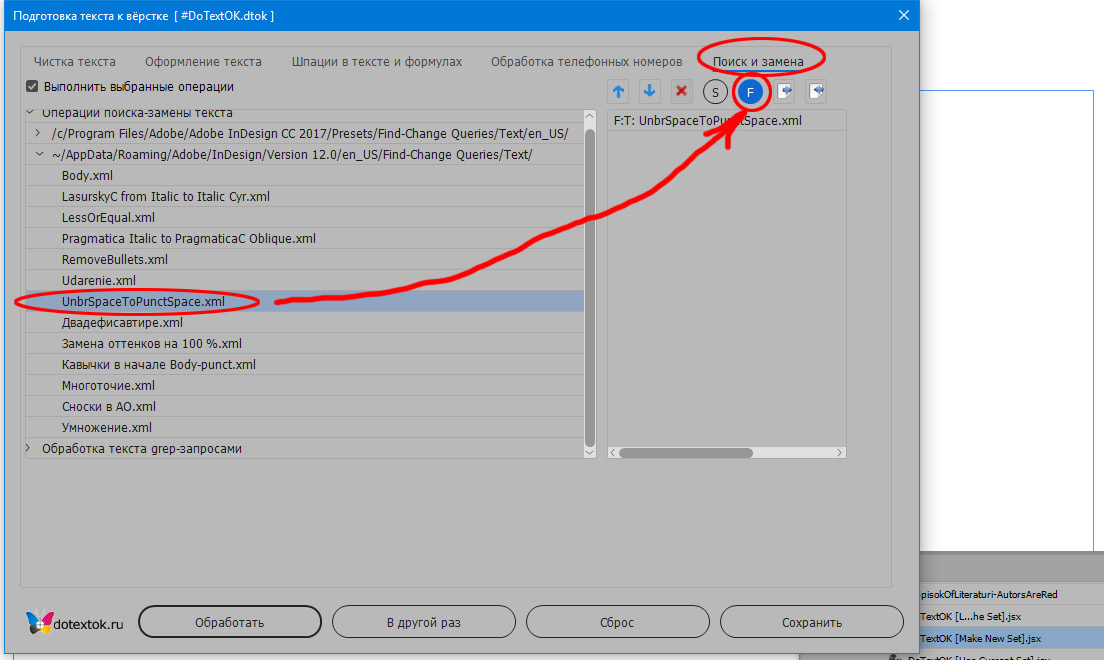Click the dotextok.ru butterfly logo
The height and width of the screenshot is (660, 1104).
point(39,622)
